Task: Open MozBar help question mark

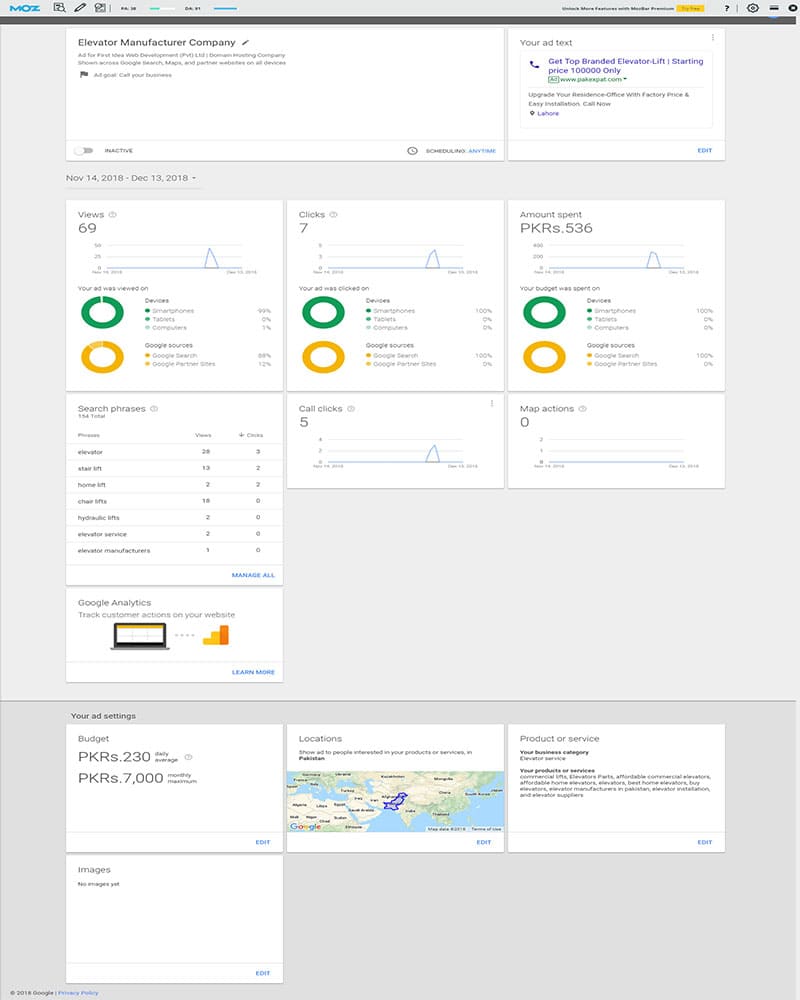Action: coord(727,8)
